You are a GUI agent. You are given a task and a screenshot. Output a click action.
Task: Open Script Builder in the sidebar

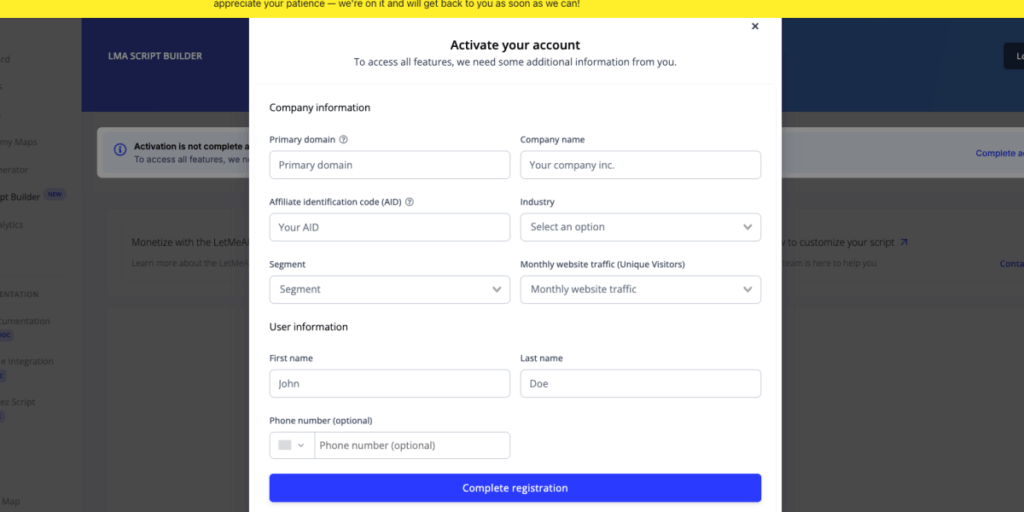pyautogui.click(x=20, y=197)
